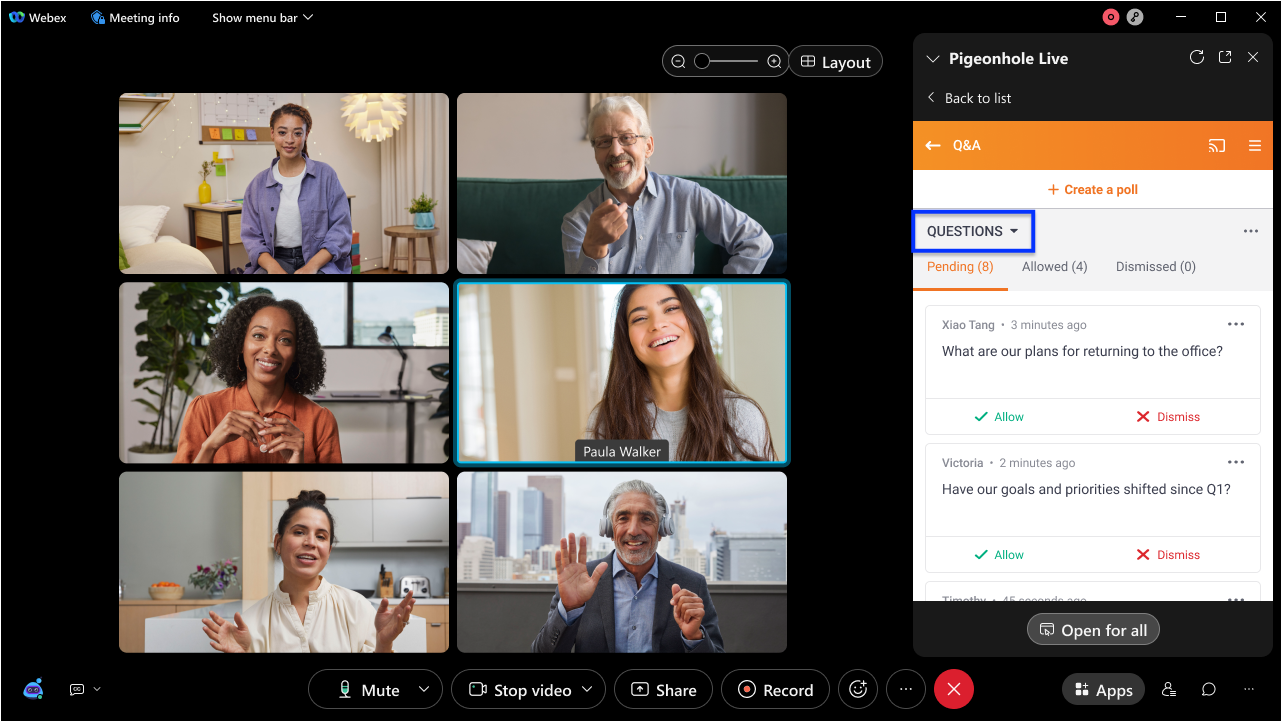Switch to the Pending (8) tab
The width and height of the screenshot is (1282, 722).
960,267
